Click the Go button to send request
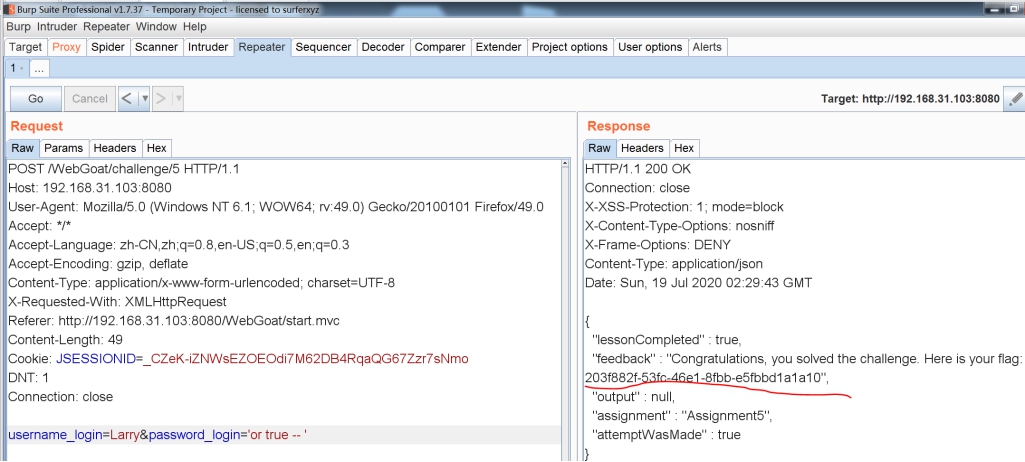The height and width of the screenshot is (462, 1025). (x=36, y=99)
